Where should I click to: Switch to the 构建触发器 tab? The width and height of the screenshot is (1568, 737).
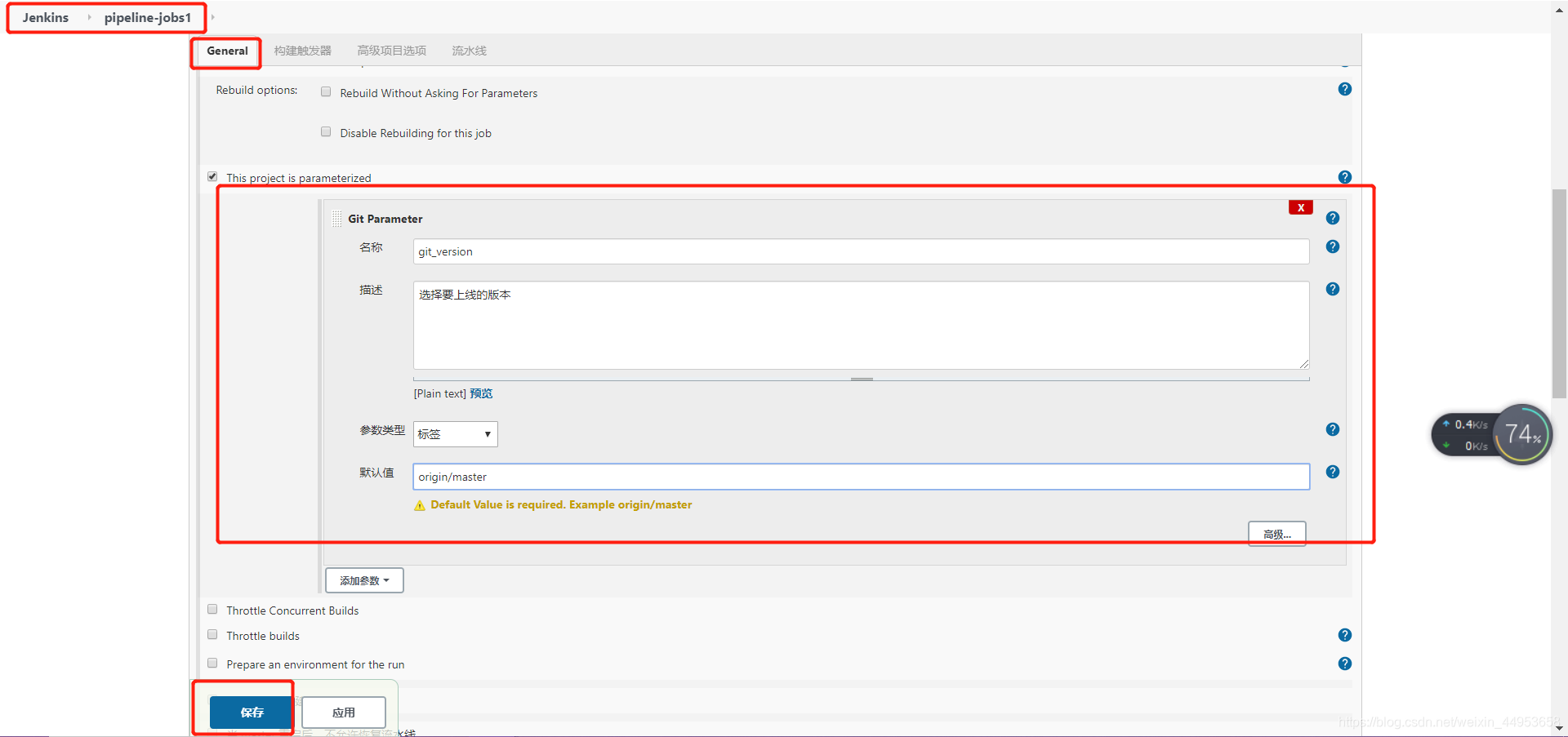click(303, 51)
